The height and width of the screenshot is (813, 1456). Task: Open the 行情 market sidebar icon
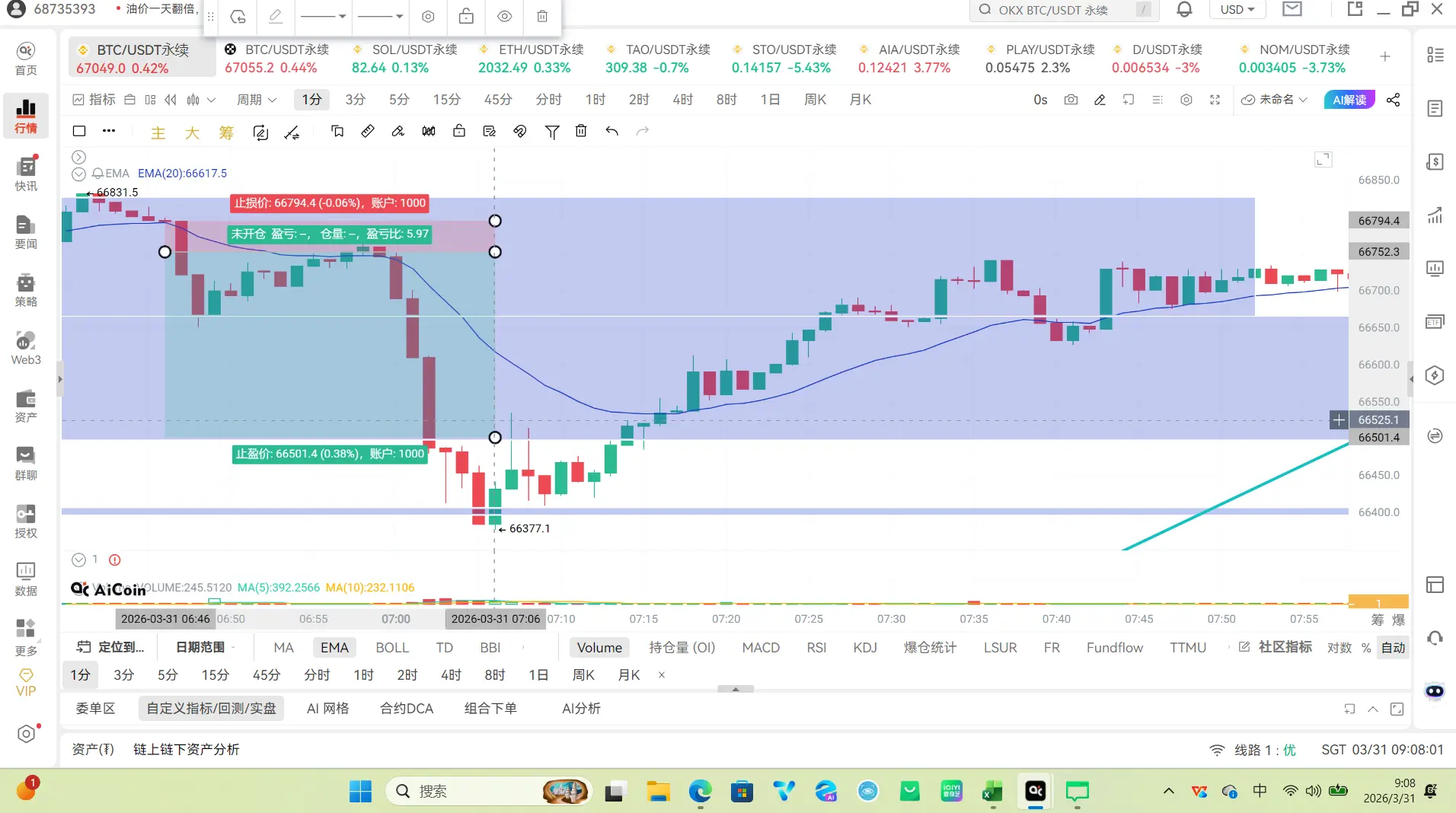(26, 116)
